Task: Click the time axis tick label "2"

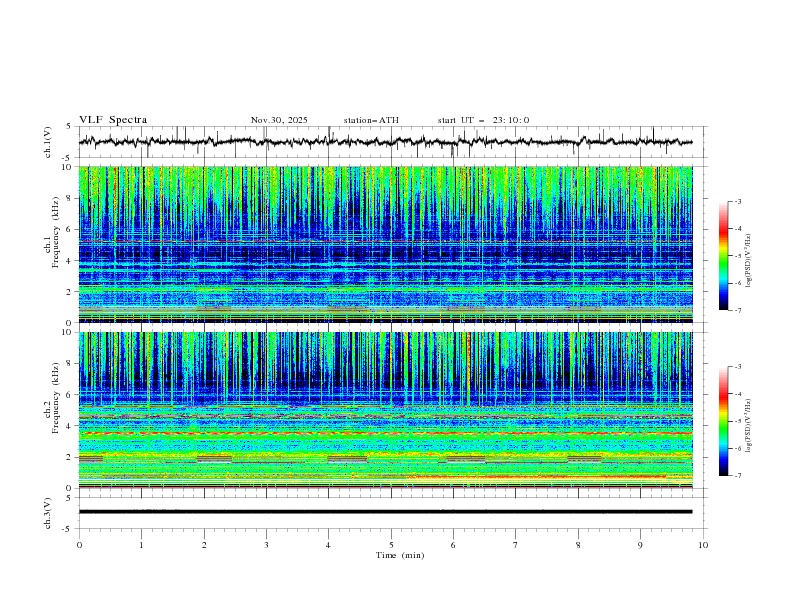Action: coord(204,545)
